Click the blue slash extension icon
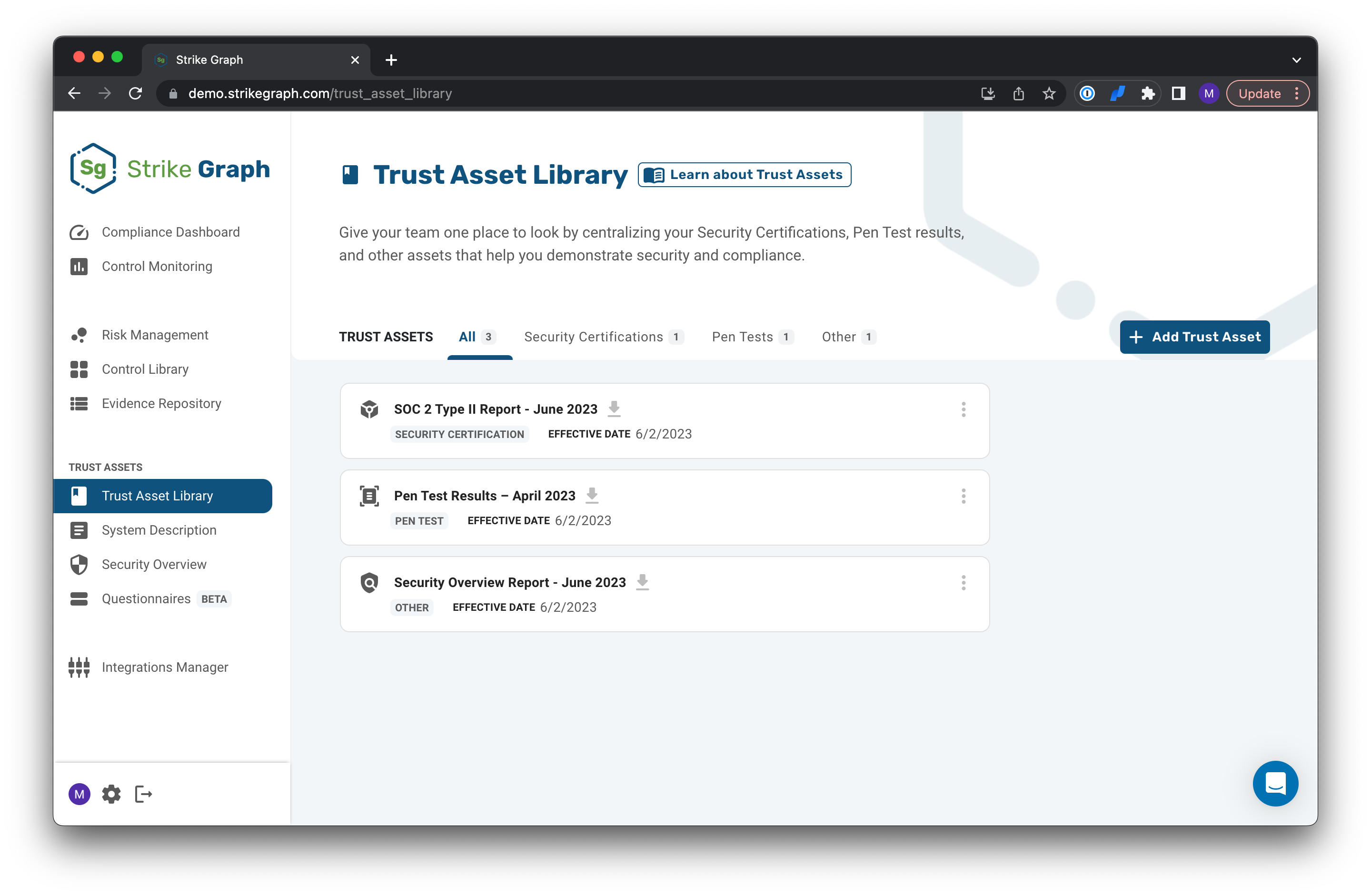1371x896 pixels. 1118,93
